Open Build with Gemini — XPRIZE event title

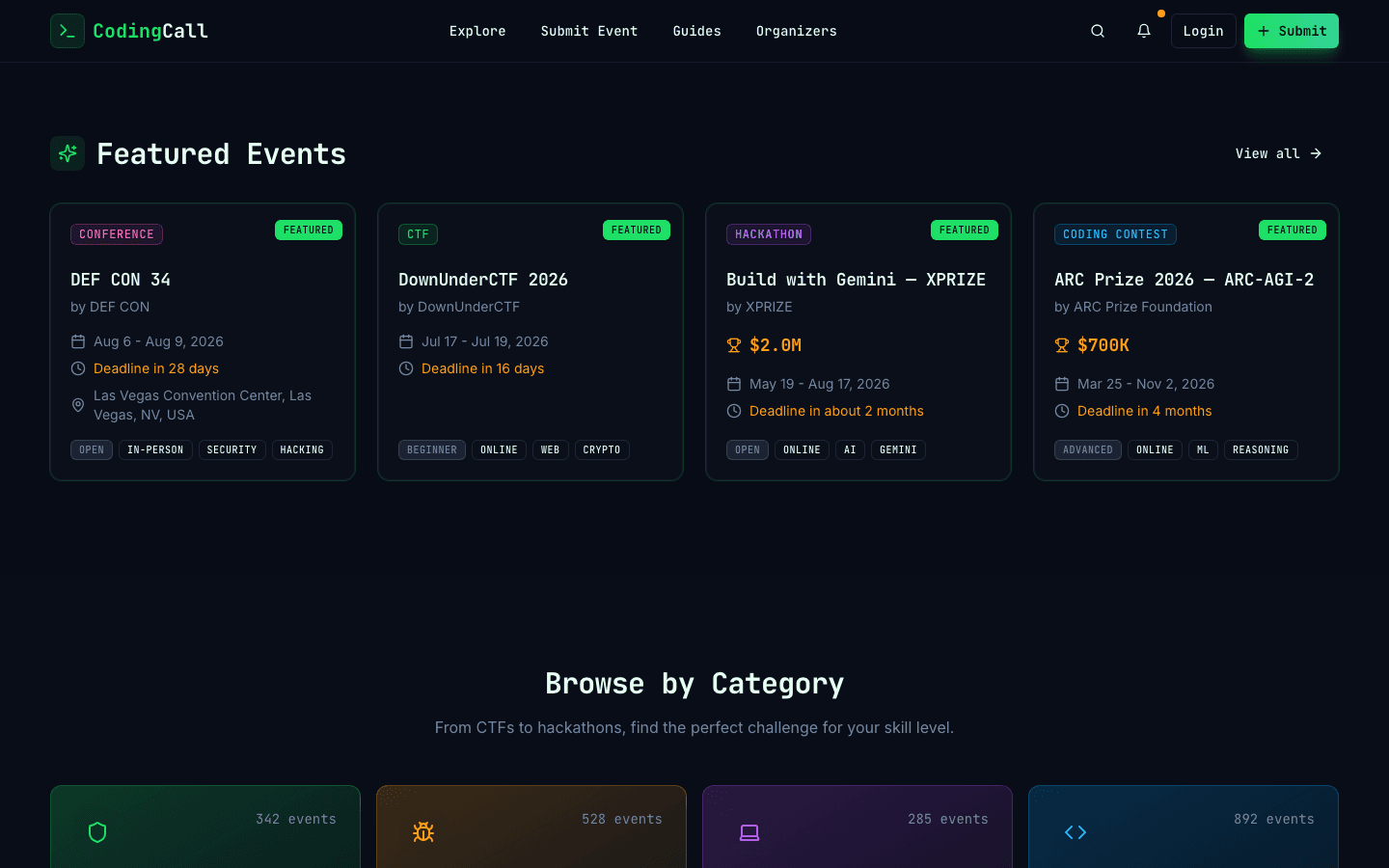pyautogui.click(x=856, y=280)
